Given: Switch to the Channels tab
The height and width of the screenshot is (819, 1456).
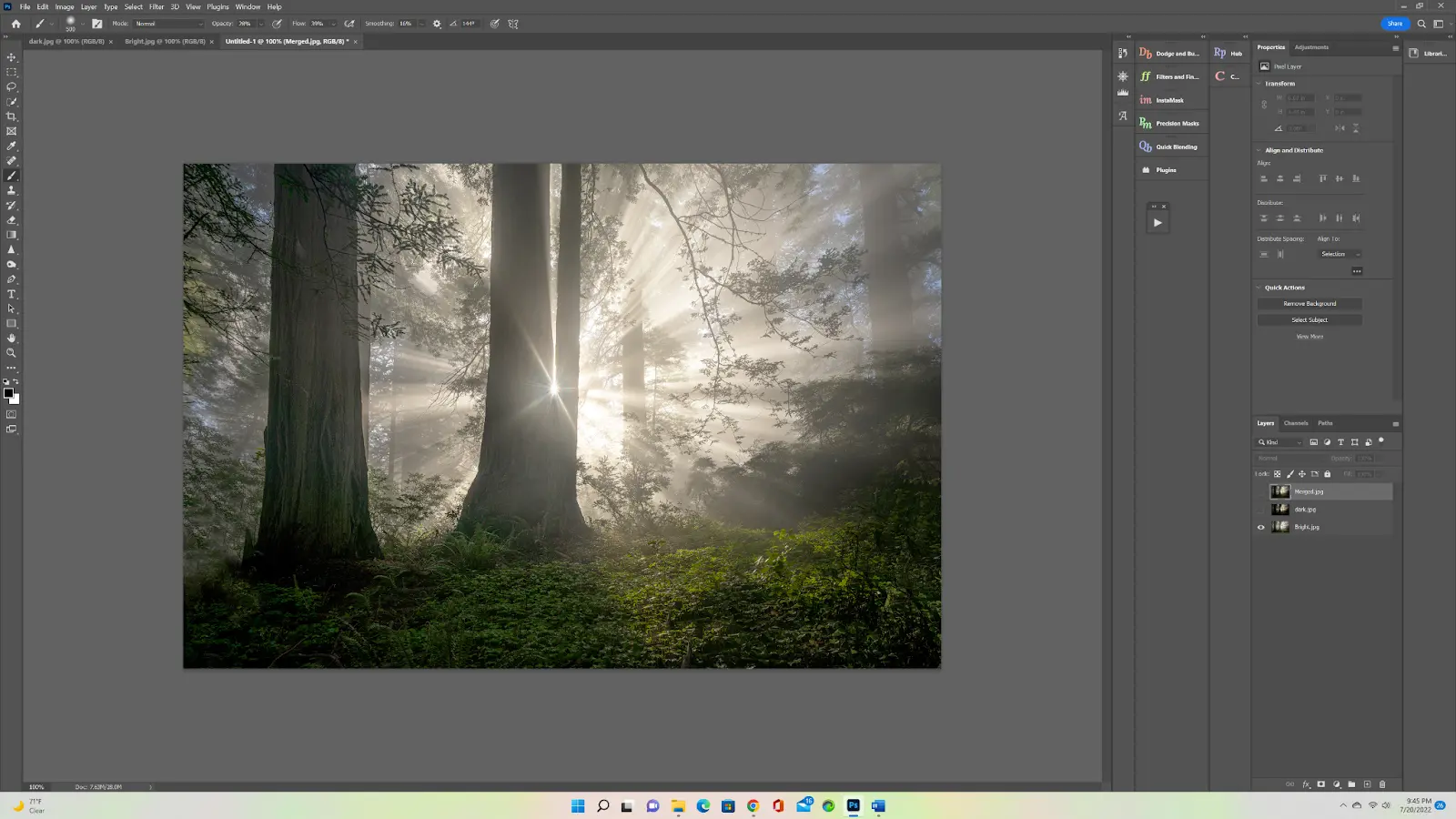Looking at the screenshot, I should click(x=1294, y=422).
